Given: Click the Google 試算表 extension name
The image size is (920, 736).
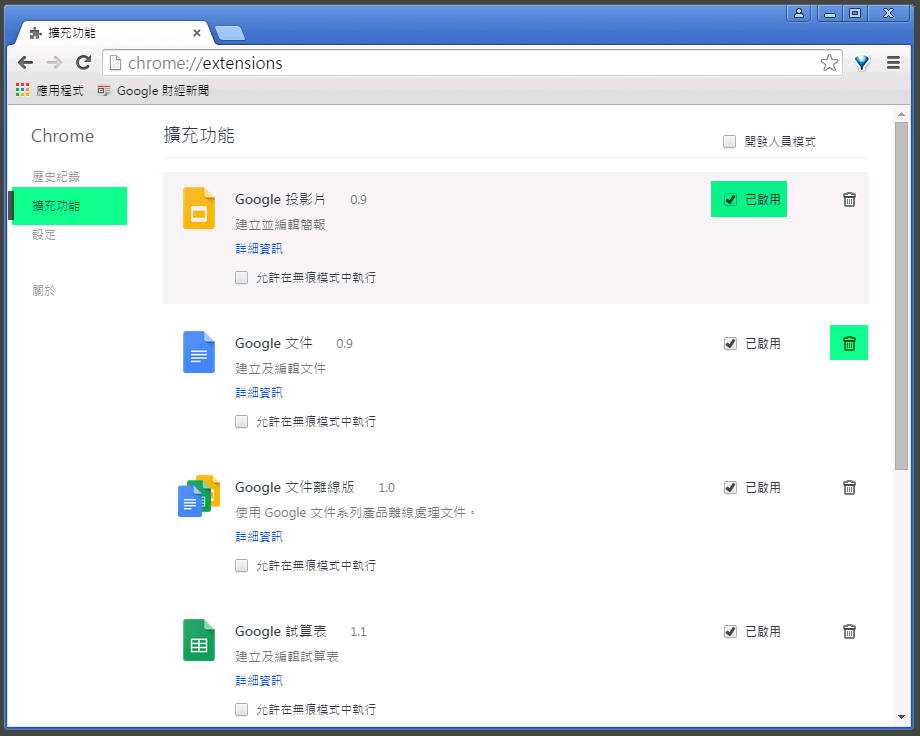Looking at the screenshot, I should (x=280, y=632).
